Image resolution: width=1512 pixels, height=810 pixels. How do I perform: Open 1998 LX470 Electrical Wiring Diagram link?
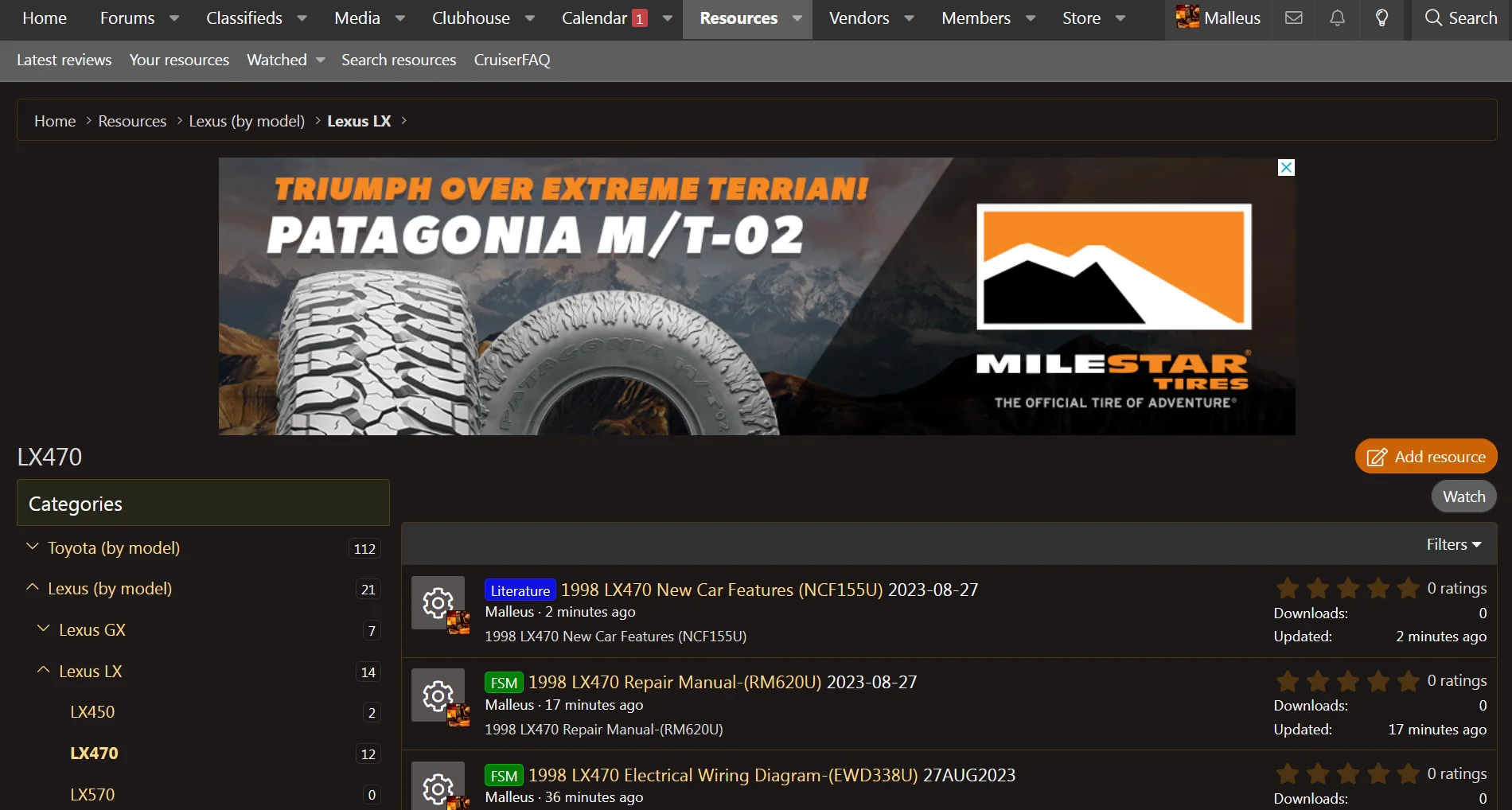pos(723,775)
